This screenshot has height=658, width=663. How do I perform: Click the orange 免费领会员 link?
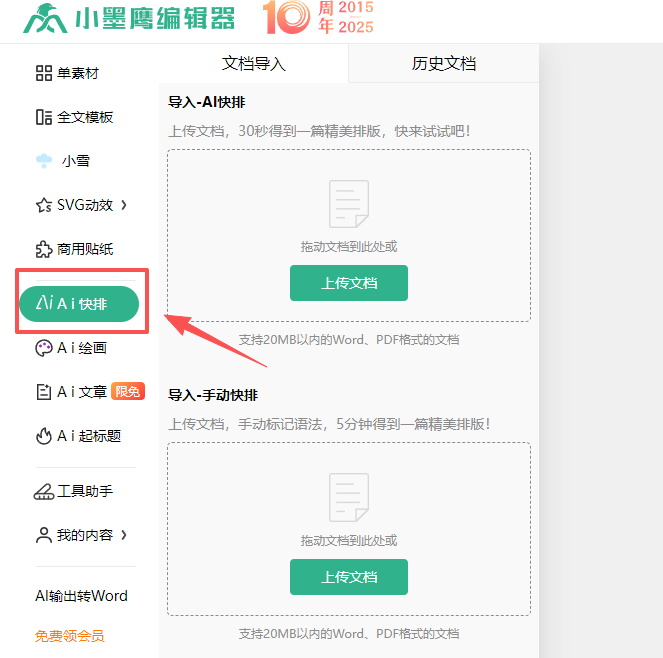[69, 635]
